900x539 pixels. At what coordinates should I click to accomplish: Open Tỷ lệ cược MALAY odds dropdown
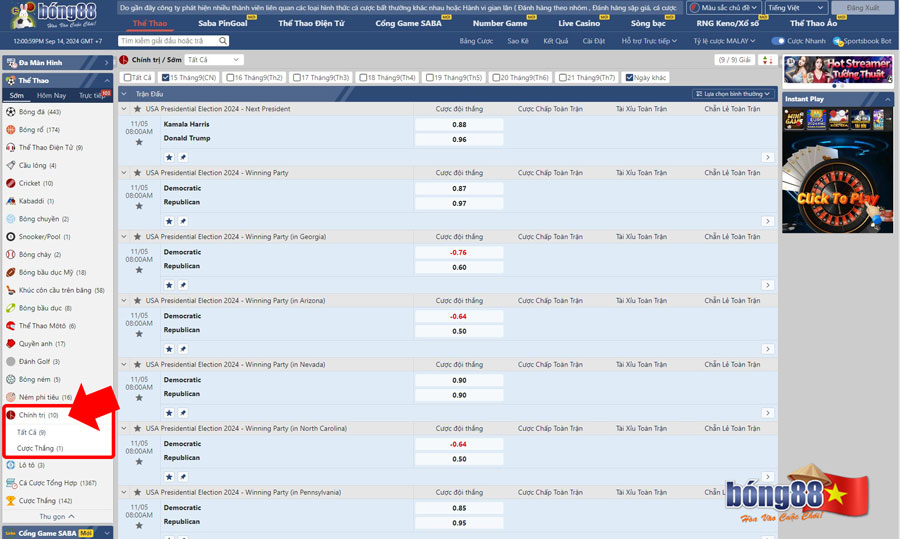click(x=724, y=41)
